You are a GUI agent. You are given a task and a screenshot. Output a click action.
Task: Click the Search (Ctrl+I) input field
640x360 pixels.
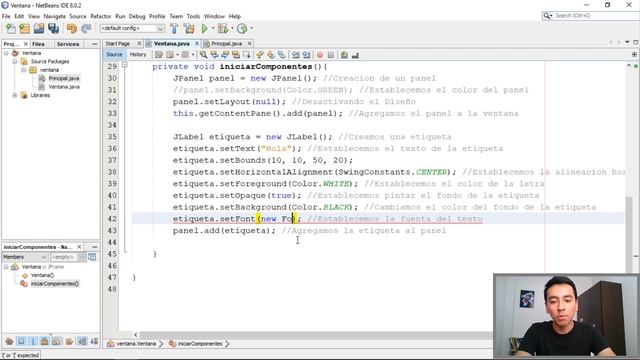[x=594, y=16]
